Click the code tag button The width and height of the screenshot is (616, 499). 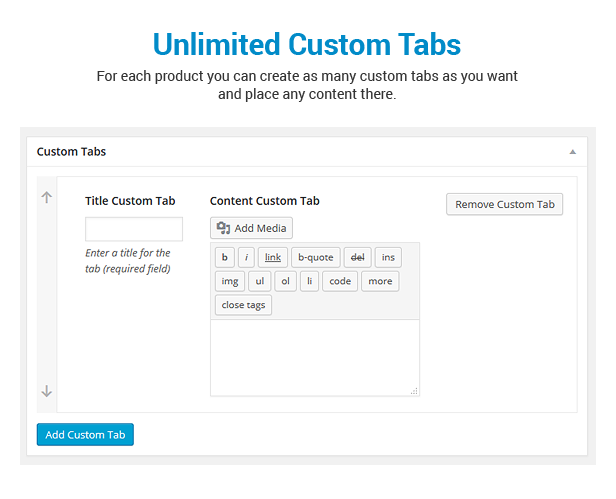click(x=340, y=281)
